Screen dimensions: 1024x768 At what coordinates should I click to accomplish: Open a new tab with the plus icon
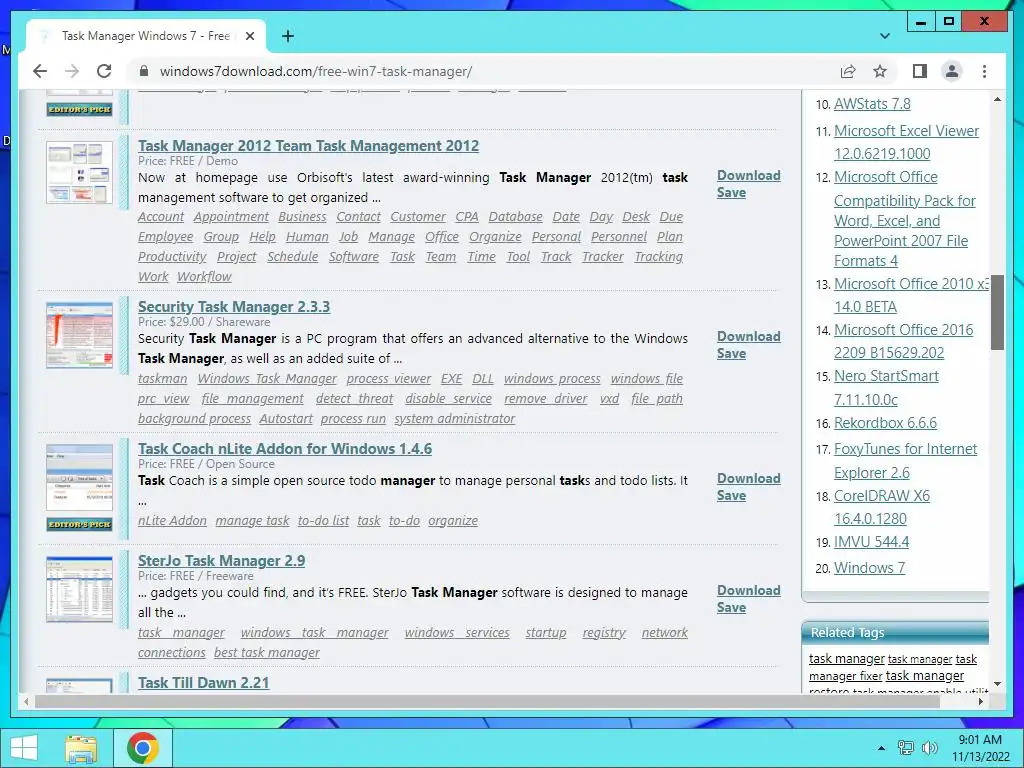click(x=287, y=36)
